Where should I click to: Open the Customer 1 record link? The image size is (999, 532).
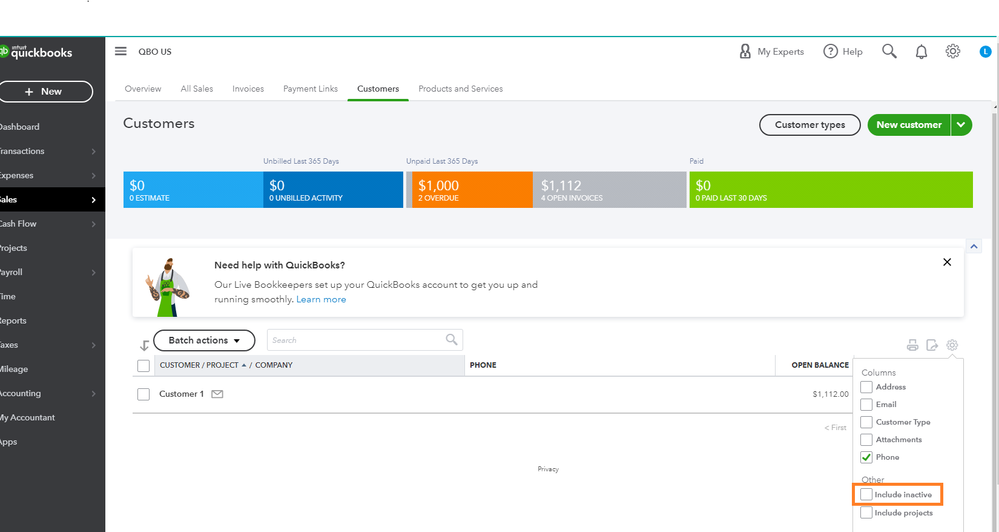tap(182, 394)
